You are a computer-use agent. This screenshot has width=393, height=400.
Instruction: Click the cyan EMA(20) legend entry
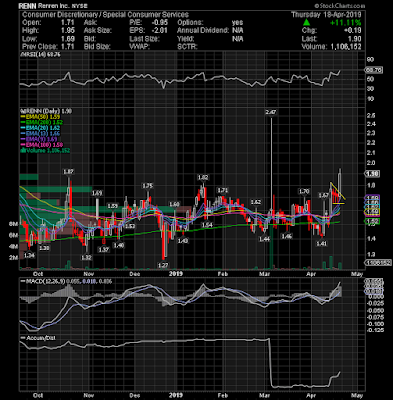40,128
